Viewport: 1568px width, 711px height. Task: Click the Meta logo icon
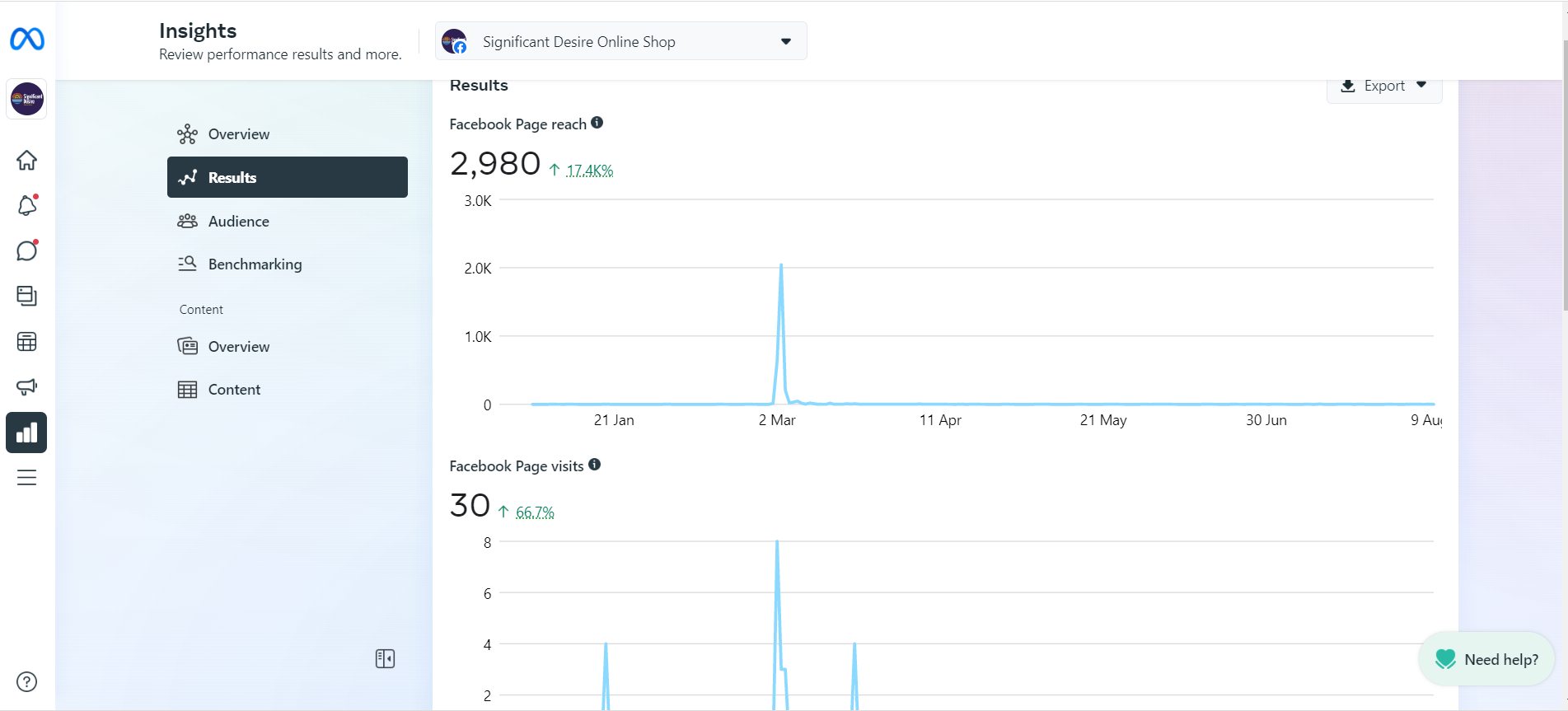(27, 39)
